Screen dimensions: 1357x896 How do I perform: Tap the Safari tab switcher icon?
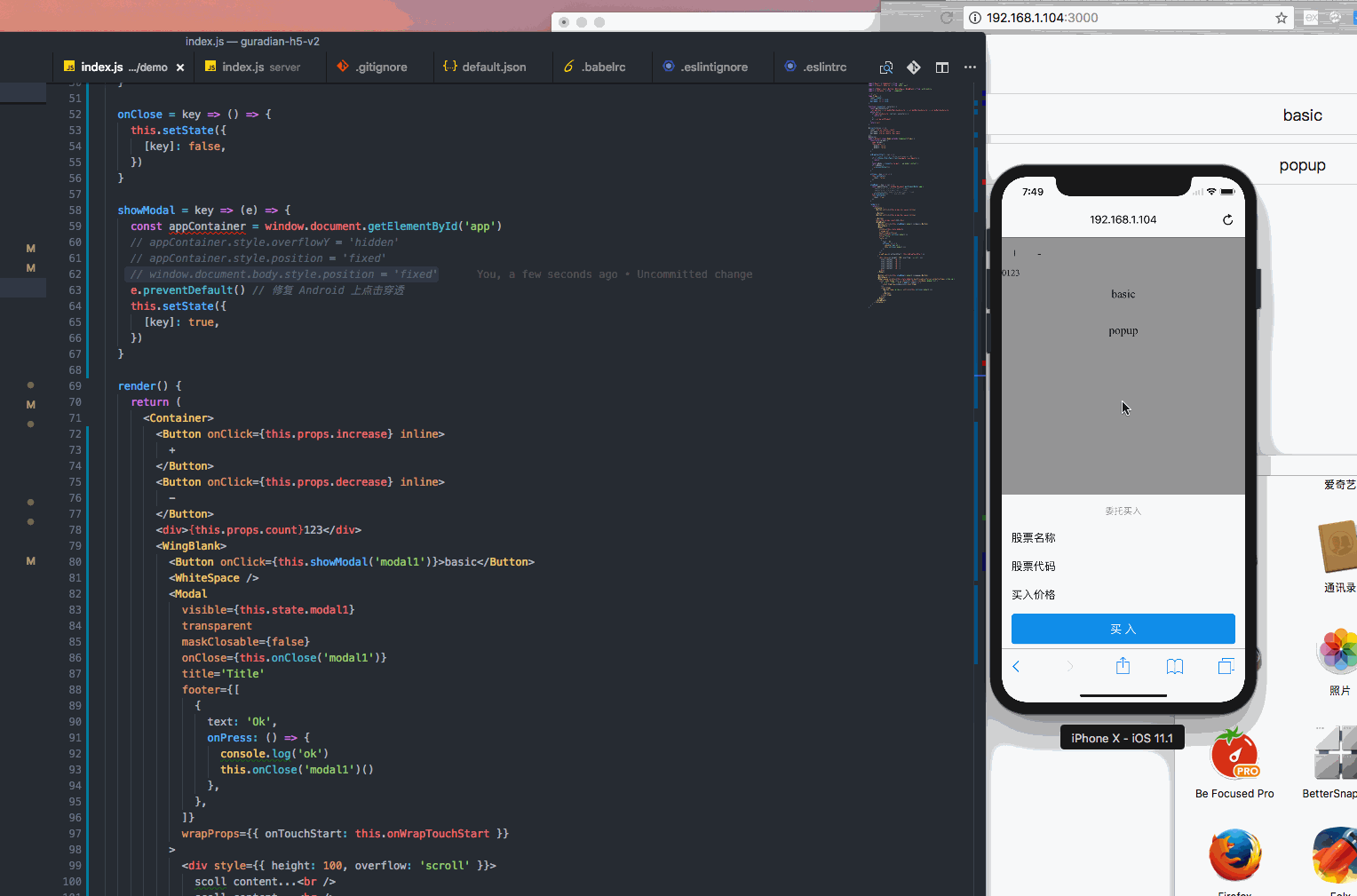tap(1226, 665)
